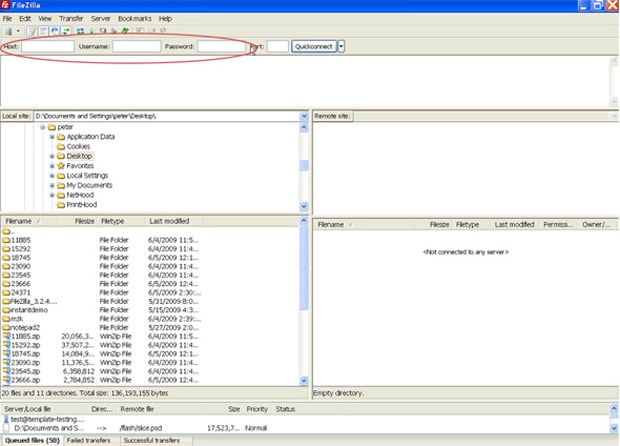Expand the My Documents tree node

51,185
